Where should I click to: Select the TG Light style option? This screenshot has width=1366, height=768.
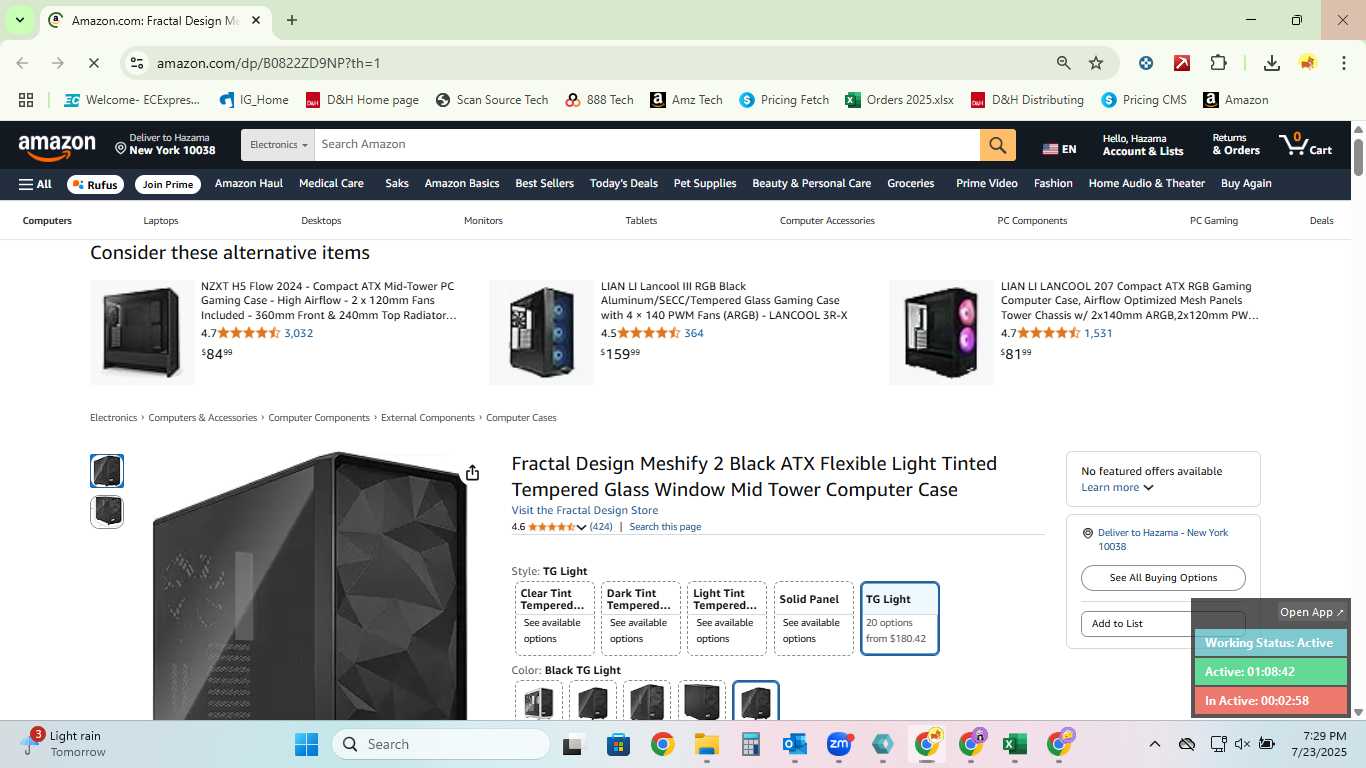click(900, 619)
